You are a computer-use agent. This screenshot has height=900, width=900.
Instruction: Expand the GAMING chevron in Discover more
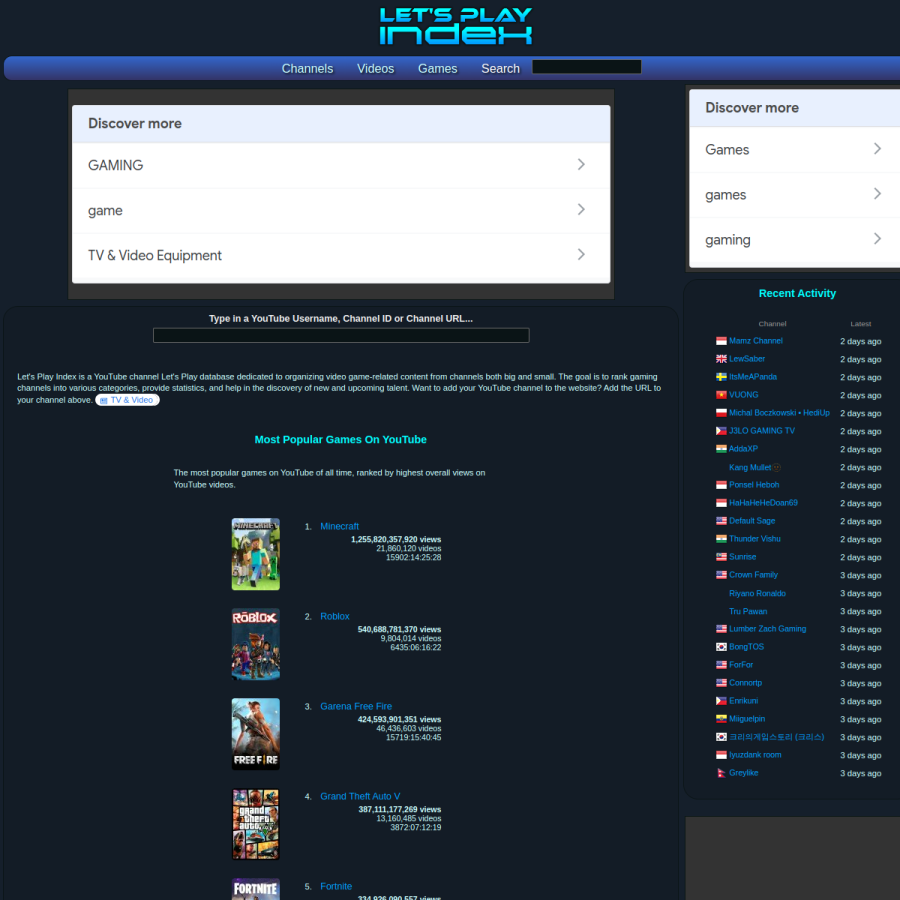point(581,165)
